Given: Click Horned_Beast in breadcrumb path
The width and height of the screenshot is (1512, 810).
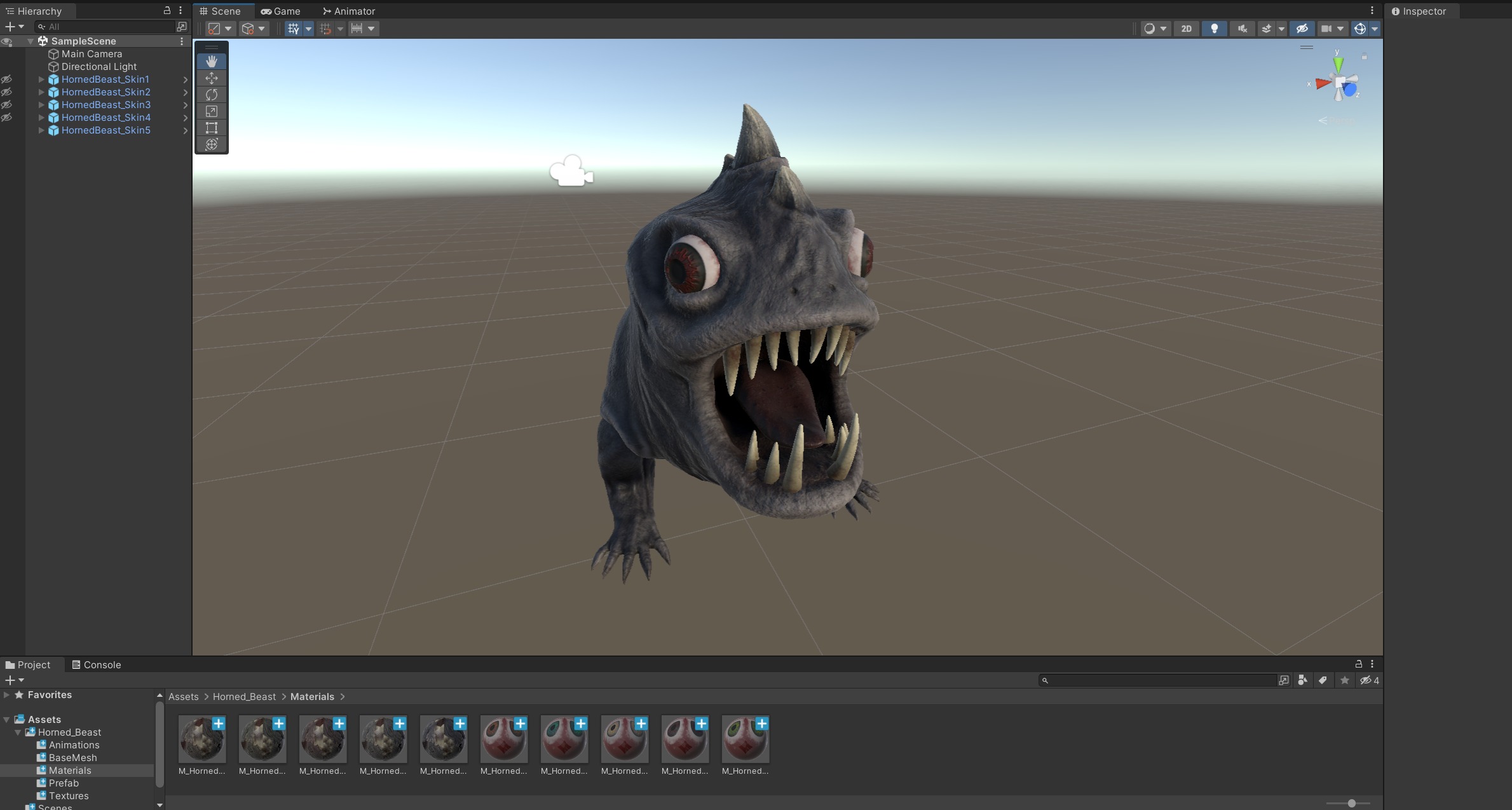Looking at the screenshot, I should 244,697.
